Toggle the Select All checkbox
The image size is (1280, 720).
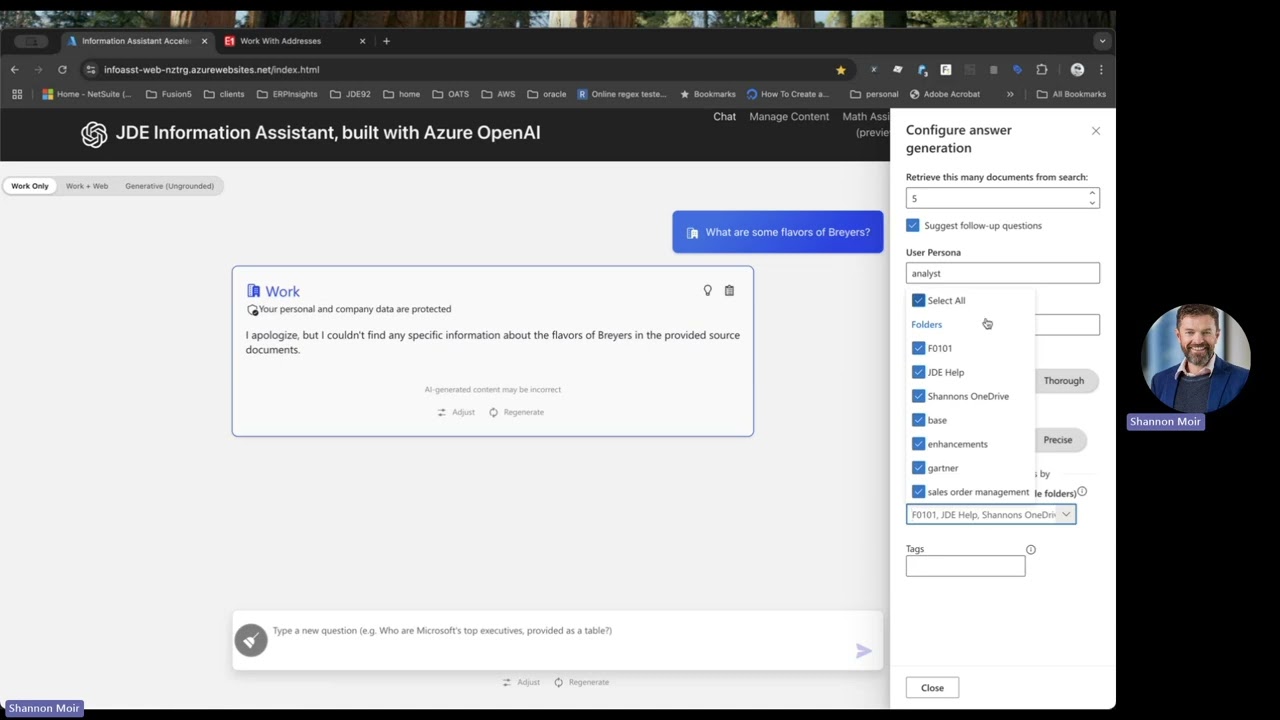918,300
